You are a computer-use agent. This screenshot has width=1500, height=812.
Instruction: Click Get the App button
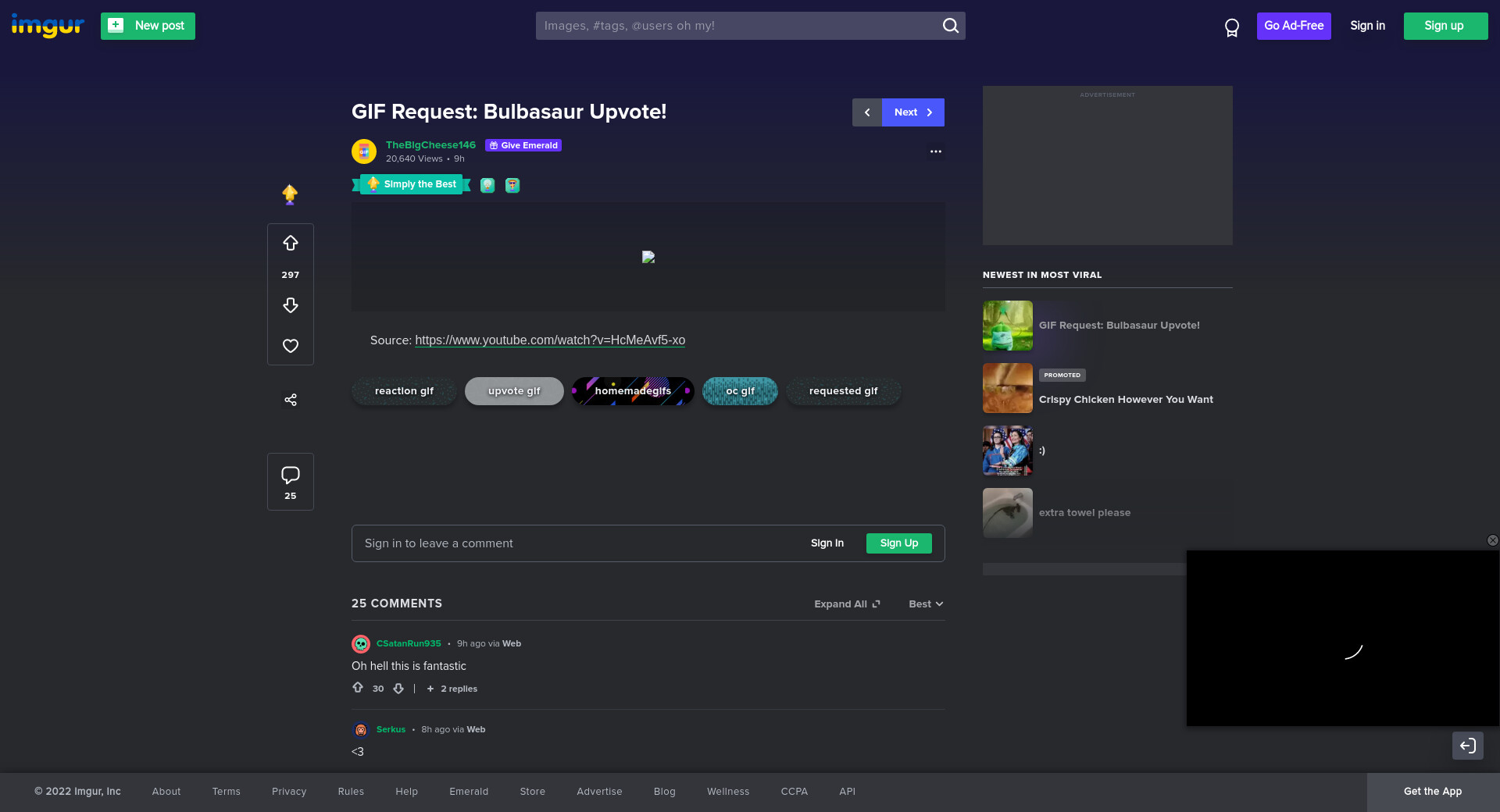click(x=1433, y=792)
